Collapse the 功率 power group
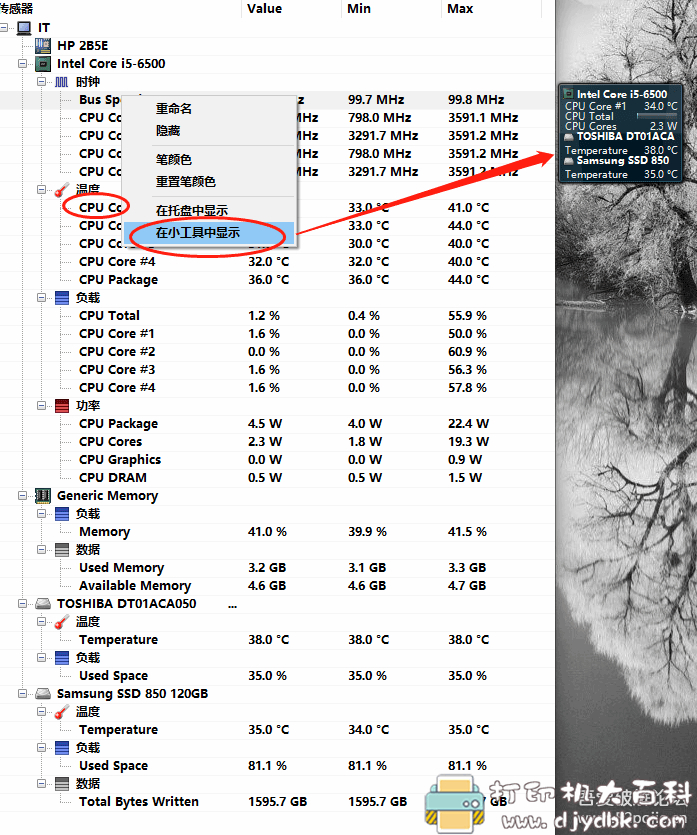 click(x=42, y=406)
